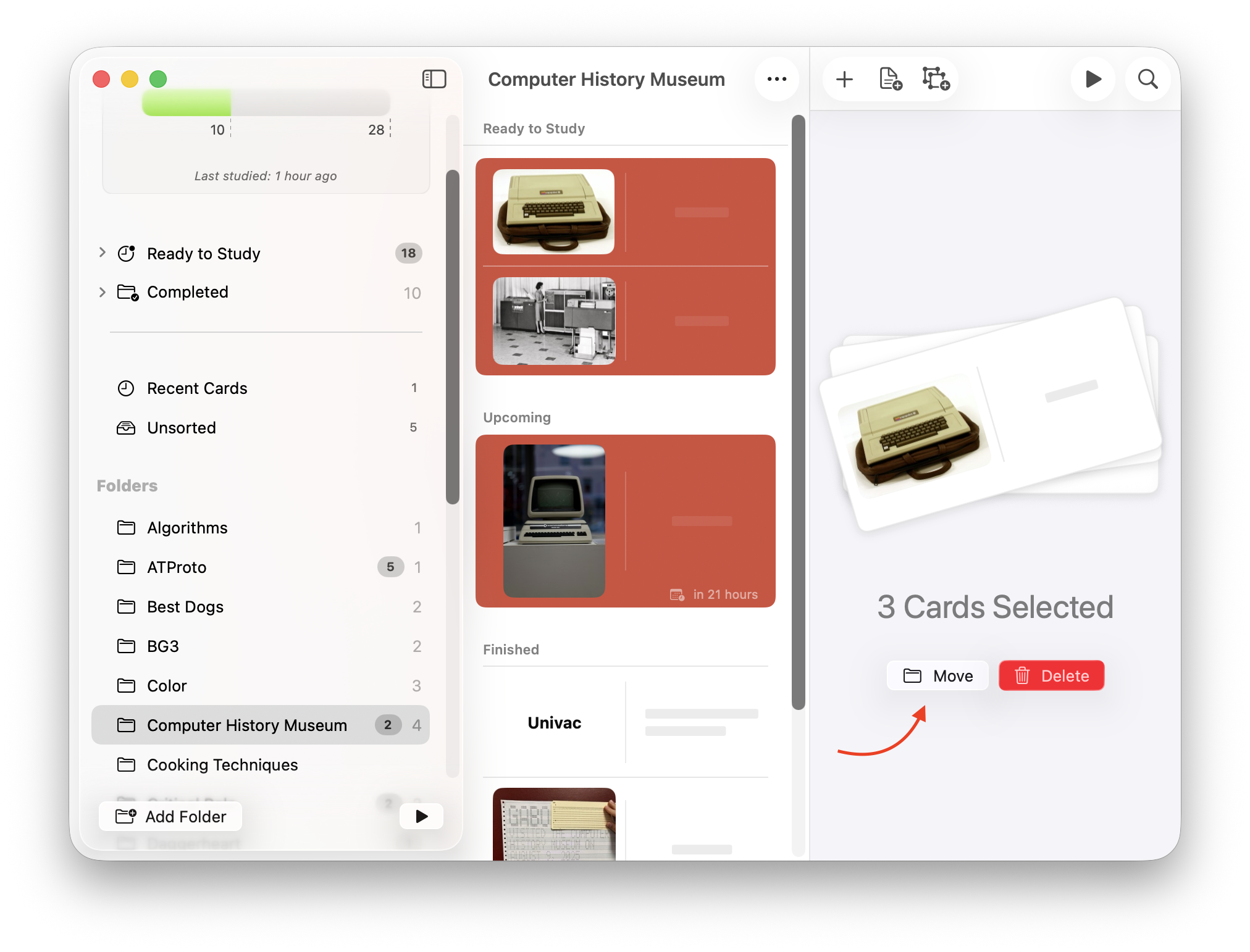Viewport: 1250px width, 952px height.
Task: Click the Add Folder button
Action: pos(170,817)
